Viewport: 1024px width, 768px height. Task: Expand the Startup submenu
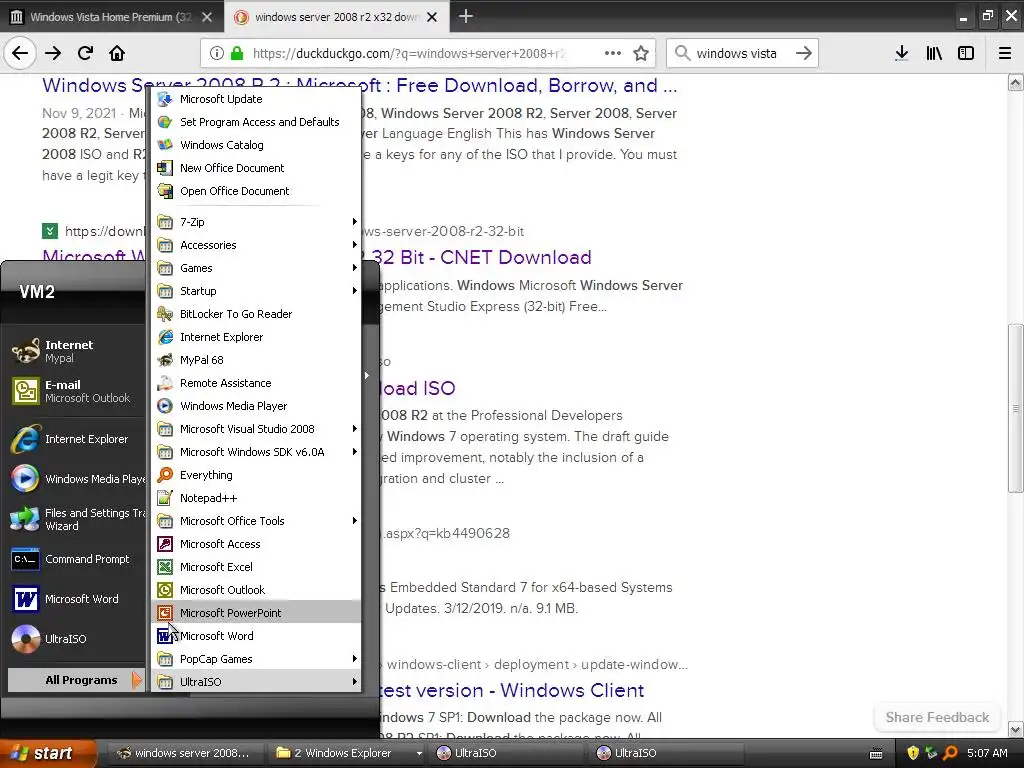(256, 291)
